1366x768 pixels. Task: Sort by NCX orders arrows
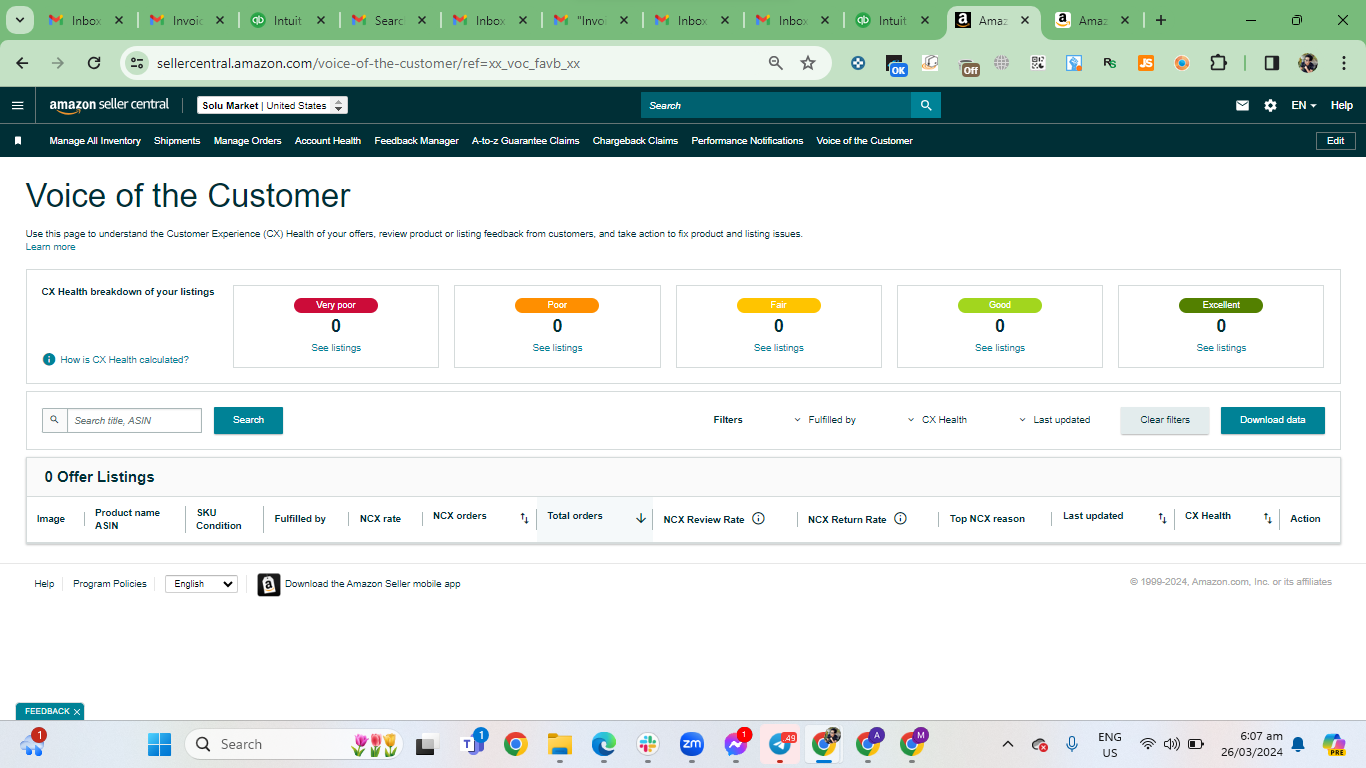(524, 518)
